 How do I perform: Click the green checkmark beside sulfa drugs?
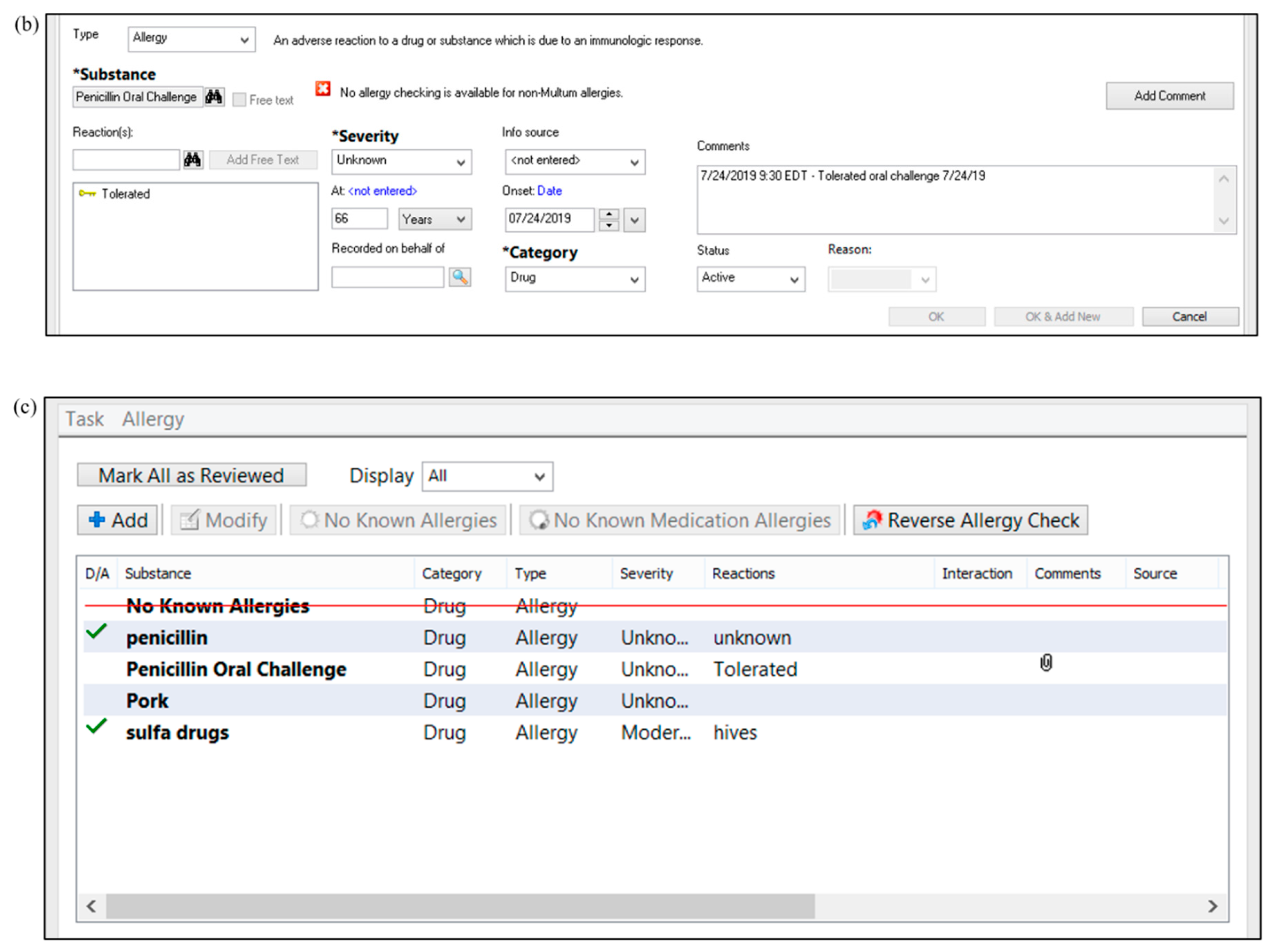click(96, 727)
